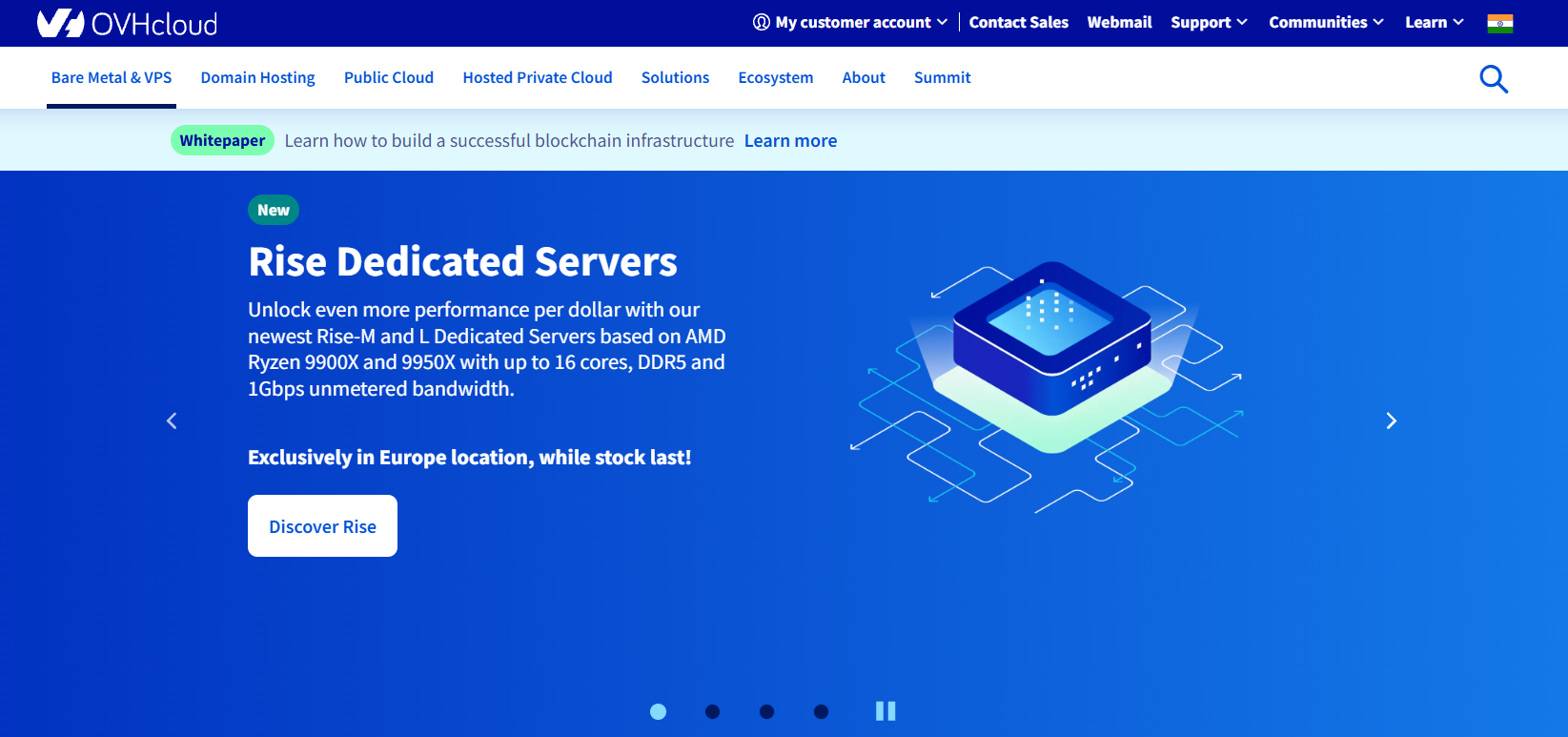Click the Discover Rise button

[x=322, y=525]
